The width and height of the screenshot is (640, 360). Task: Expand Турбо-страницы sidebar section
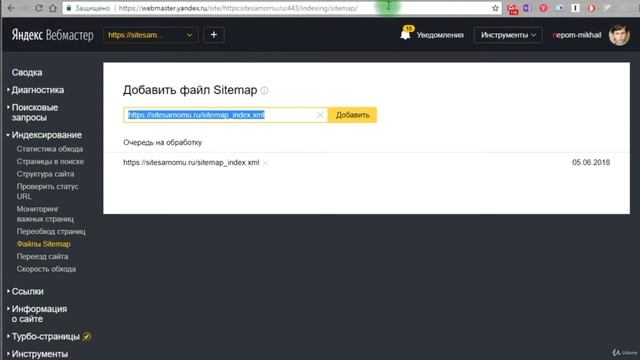(46, 336)
